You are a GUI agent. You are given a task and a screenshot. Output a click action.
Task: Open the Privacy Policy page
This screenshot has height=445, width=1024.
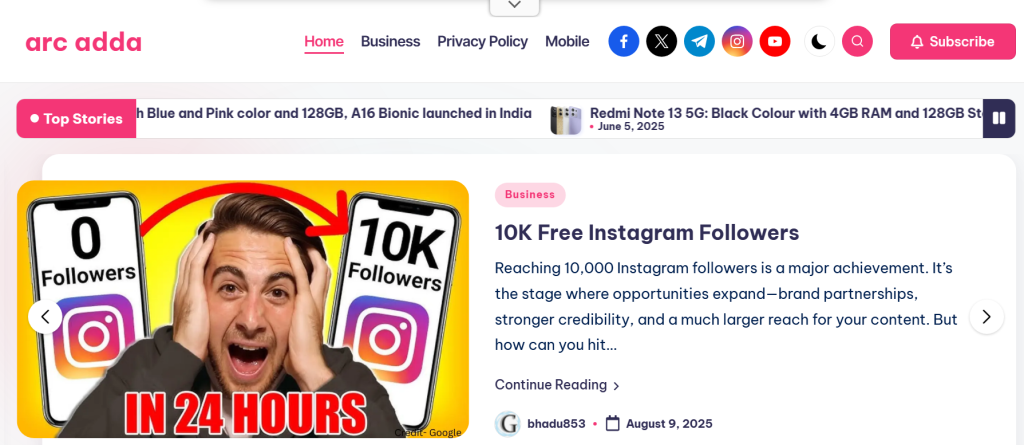coord(483,42)
